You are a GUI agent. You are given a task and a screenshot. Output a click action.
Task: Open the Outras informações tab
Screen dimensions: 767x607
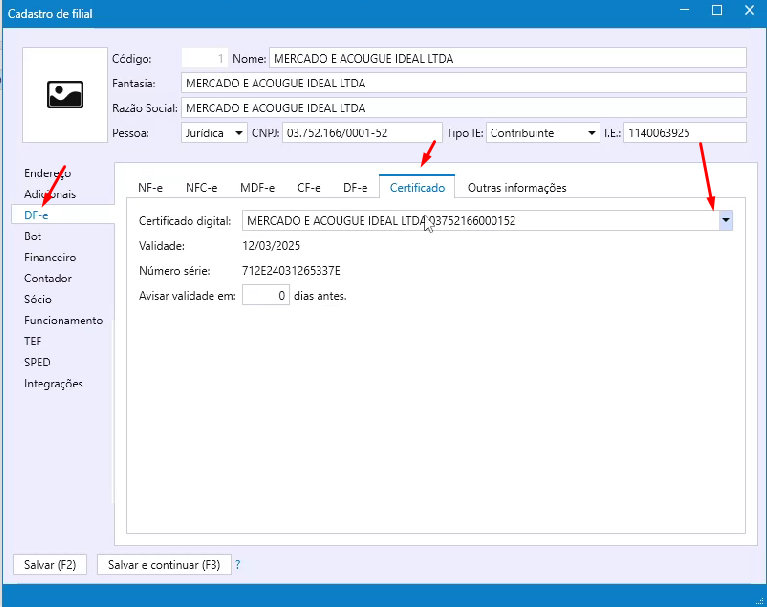(517, 187)
